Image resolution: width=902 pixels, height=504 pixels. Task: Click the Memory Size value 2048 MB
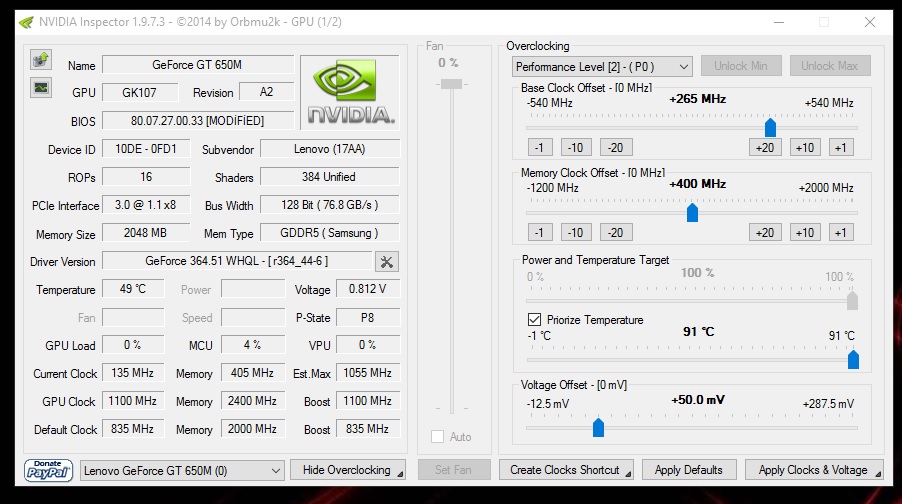click(146, 233)
